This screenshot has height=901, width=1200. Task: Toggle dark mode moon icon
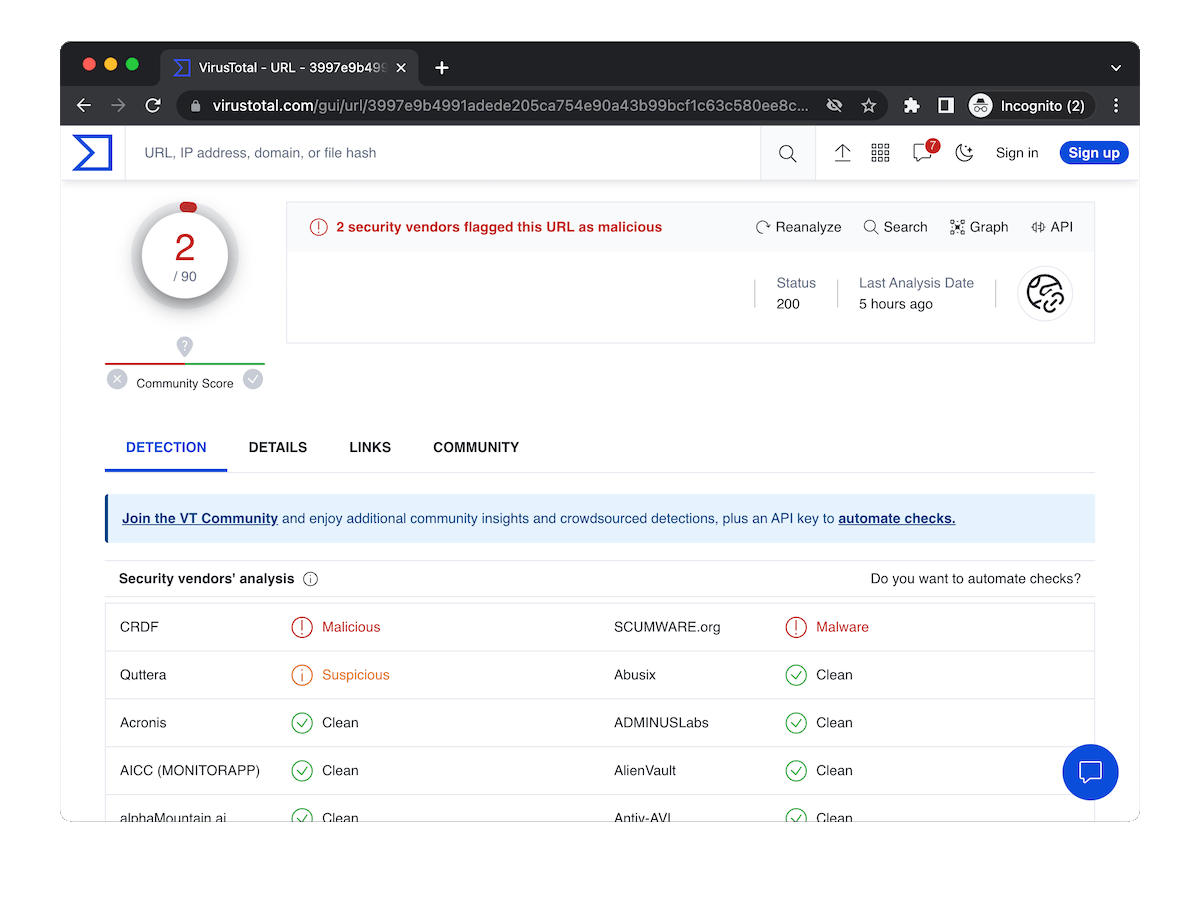pos(964,153)
